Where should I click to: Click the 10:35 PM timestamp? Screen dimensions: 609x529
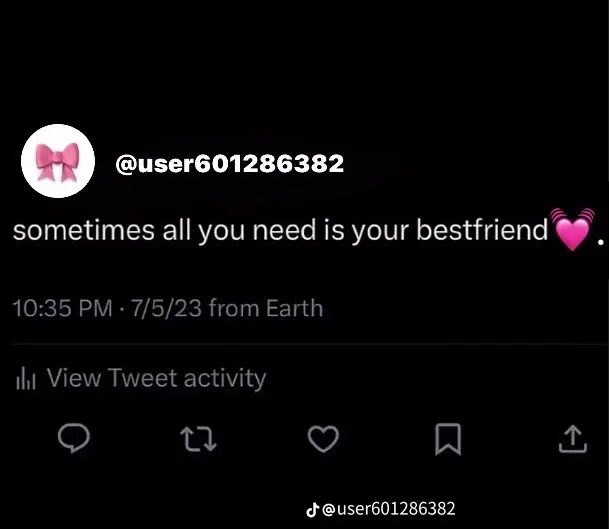(63, 308)
